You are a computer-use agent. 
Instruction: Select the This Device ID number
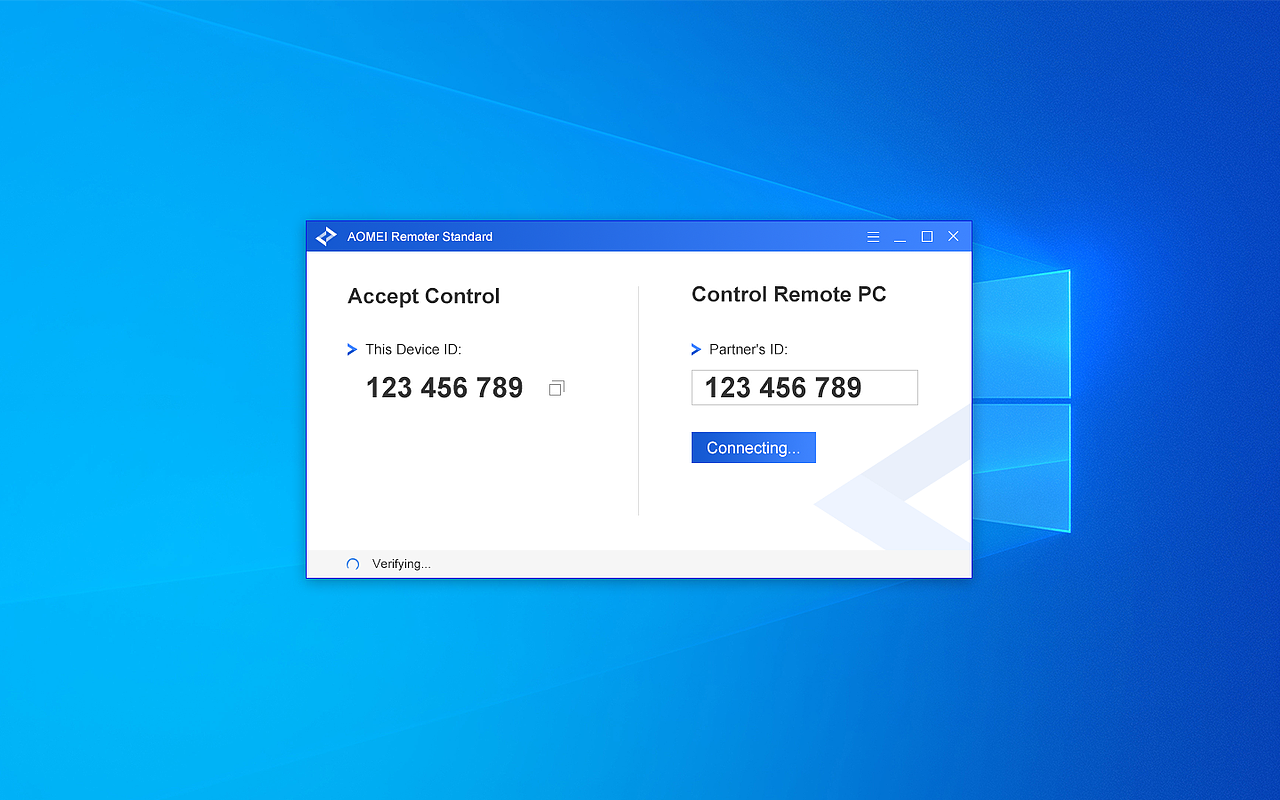pyautogui.click(x=444, y=388)
